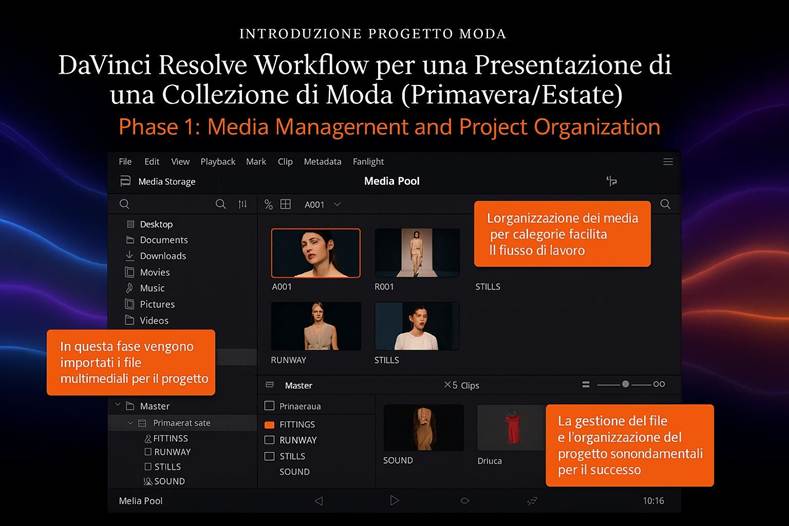This screenshot has width=789, height=526.
Task: Click the Downloads folder icon
Action: 130,256
